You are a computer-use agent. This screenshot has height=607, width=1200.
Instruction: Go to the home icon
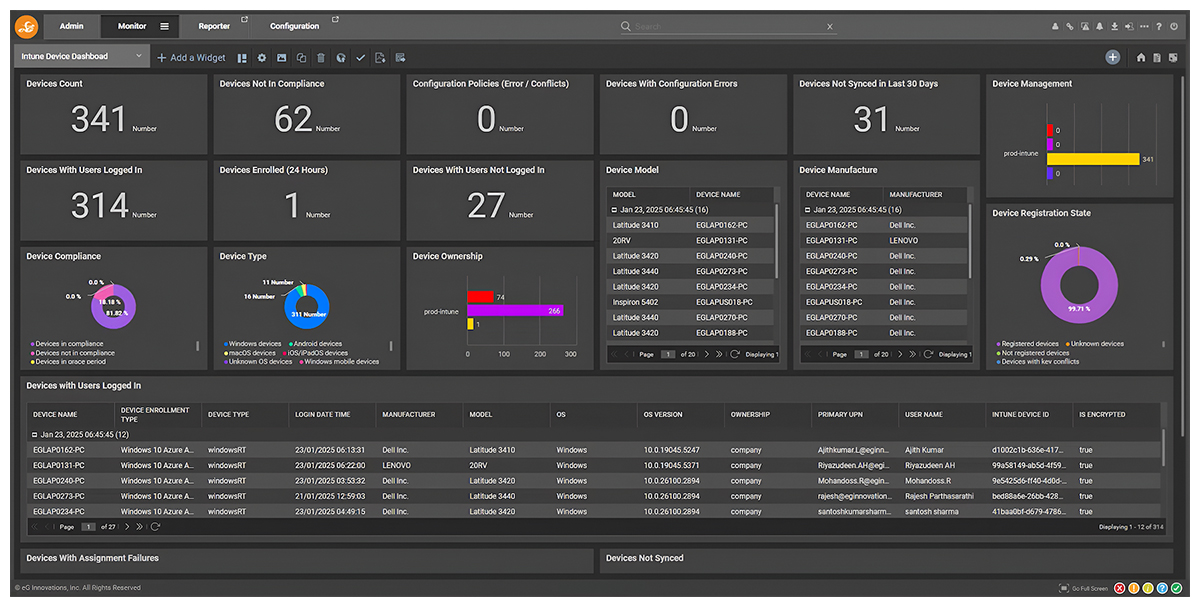coord(1141,58)
